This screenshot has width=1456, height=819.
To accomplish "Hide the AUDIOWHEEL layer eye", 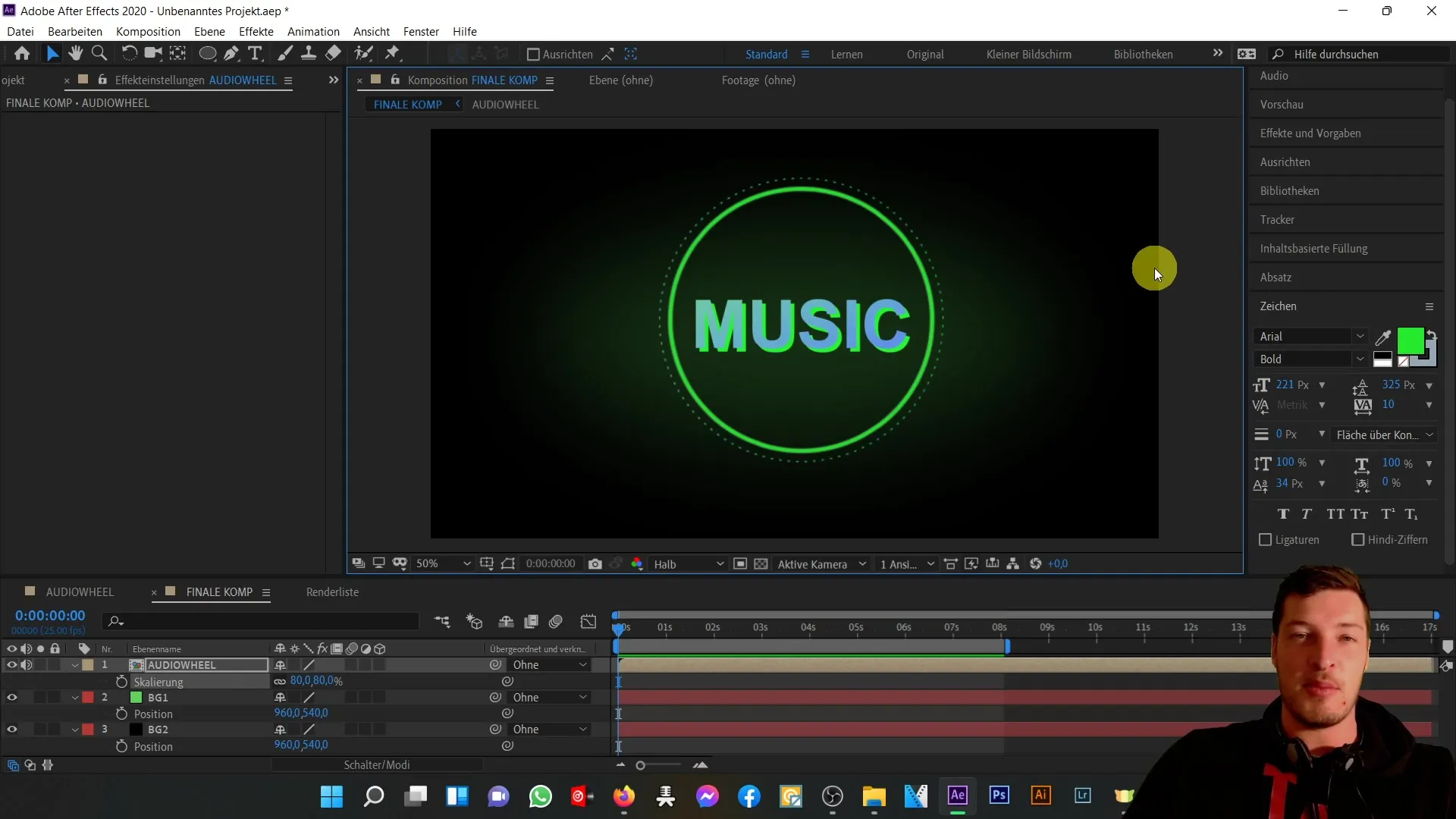I will [11, 665].
